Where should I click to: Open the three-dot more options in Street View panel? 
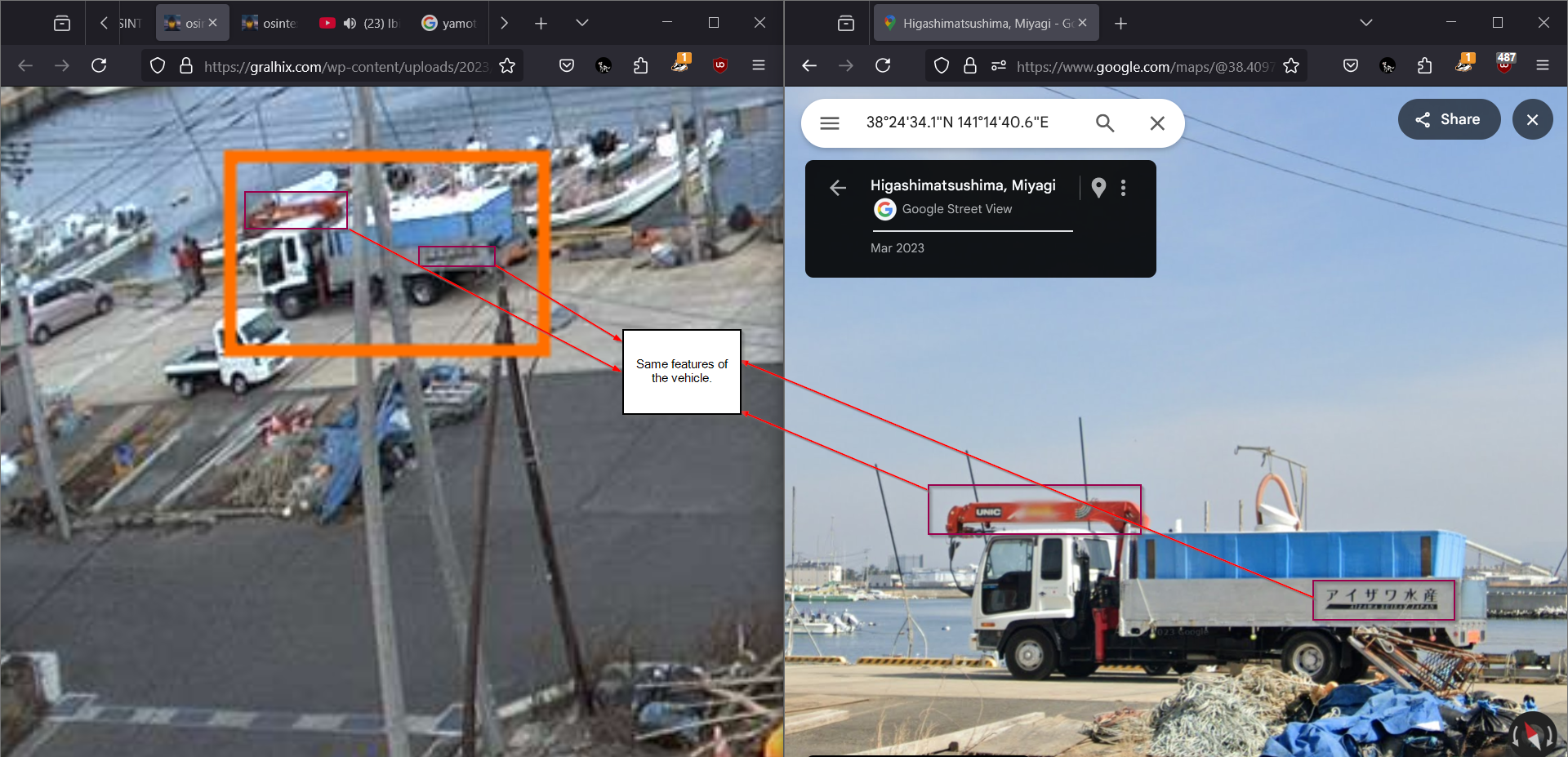point(1124,188)
